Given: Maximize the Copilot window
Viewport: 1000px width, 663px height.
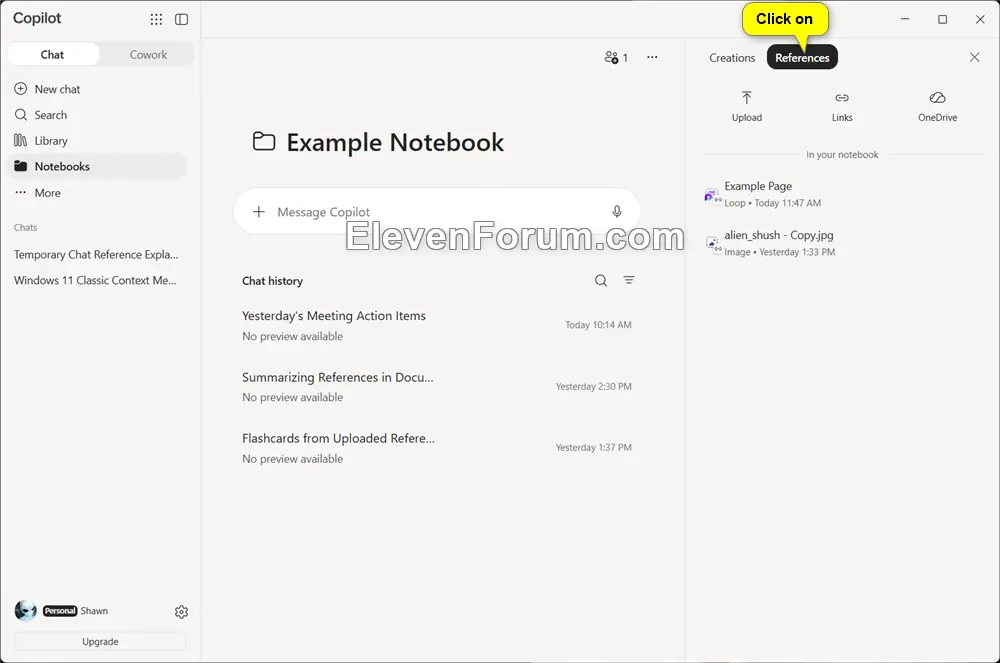Looking at the screenshot, I should 942,19.
